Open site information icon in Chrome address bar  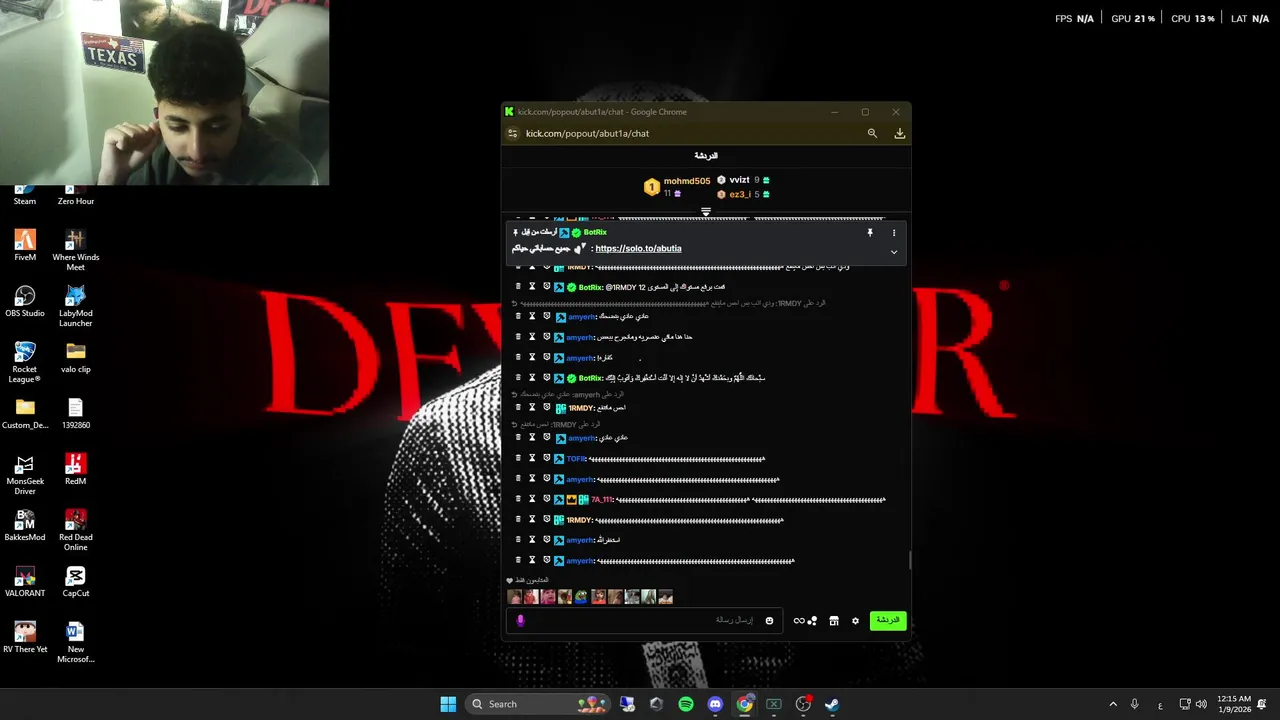tap(513, 133)
